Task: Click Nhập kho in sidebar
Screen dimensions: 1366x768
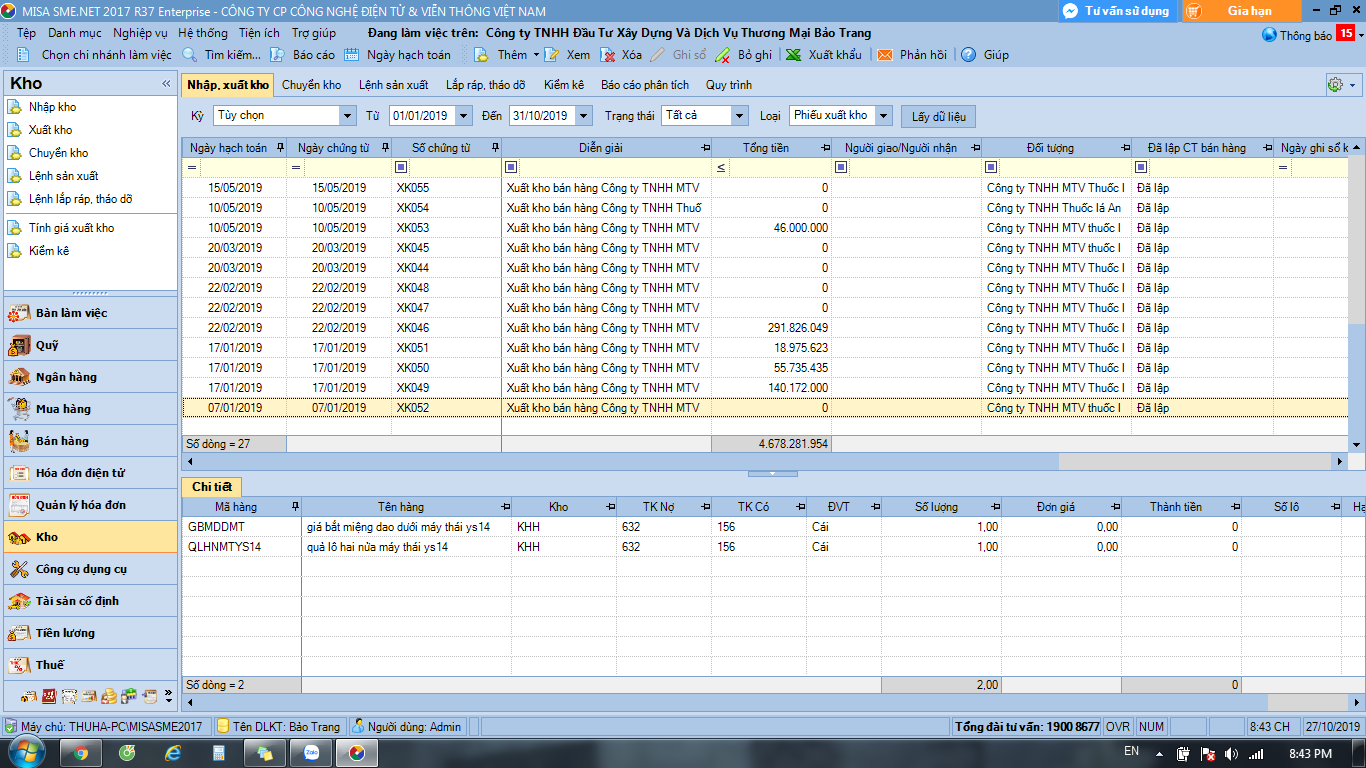Action: click(52, 107)
